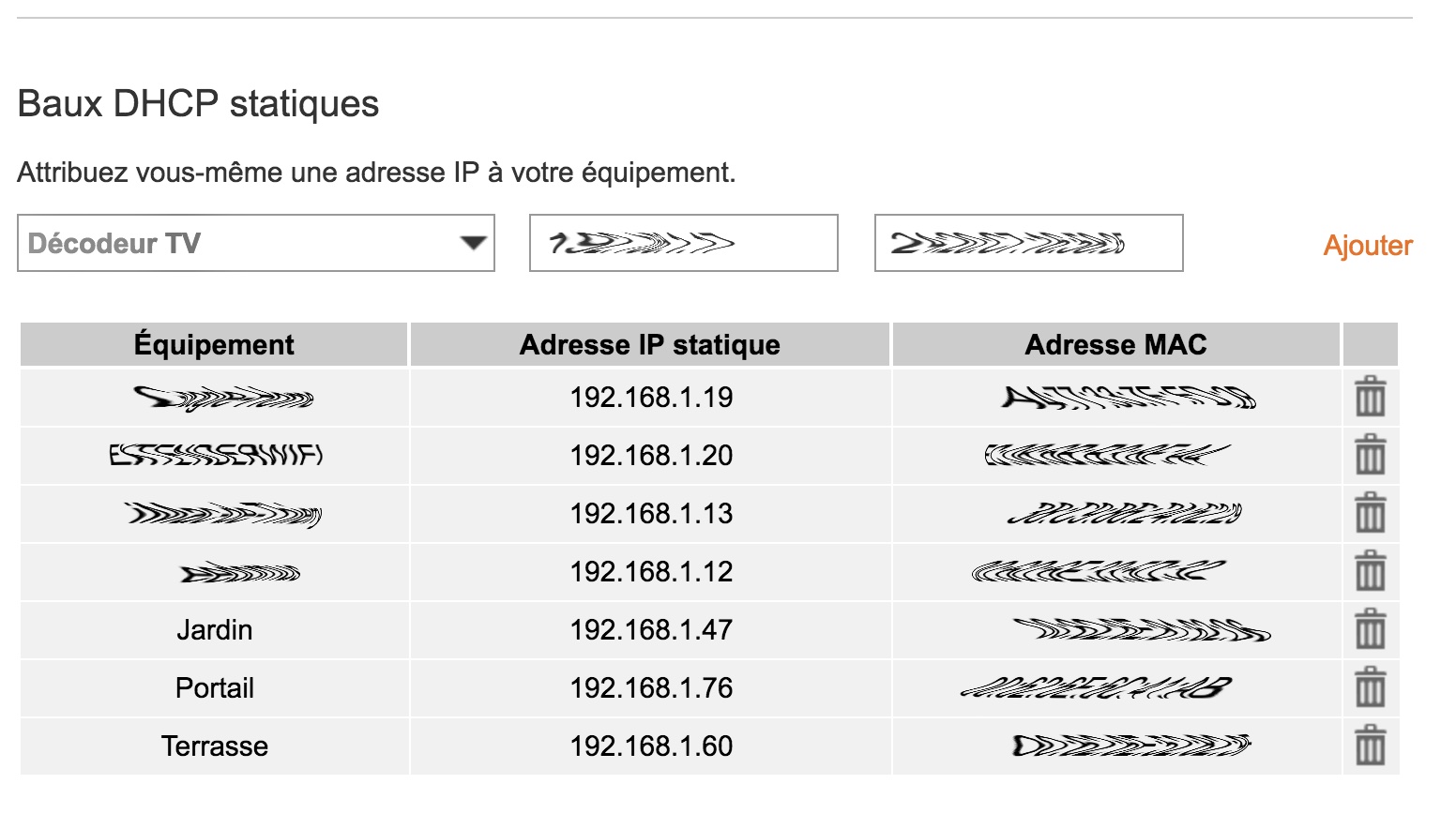Click the 192.168.1.60 IP address cell
The image size is (1456, 829).
651,746
